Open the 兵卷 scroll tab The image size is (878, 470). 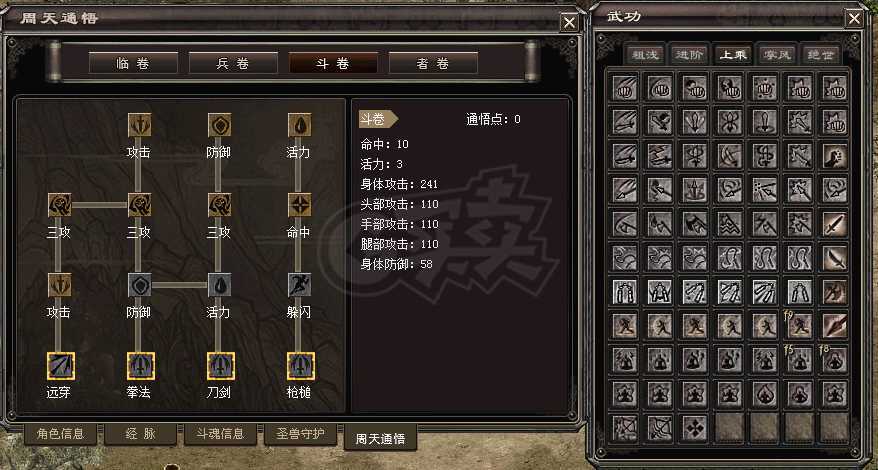point(233,63)
